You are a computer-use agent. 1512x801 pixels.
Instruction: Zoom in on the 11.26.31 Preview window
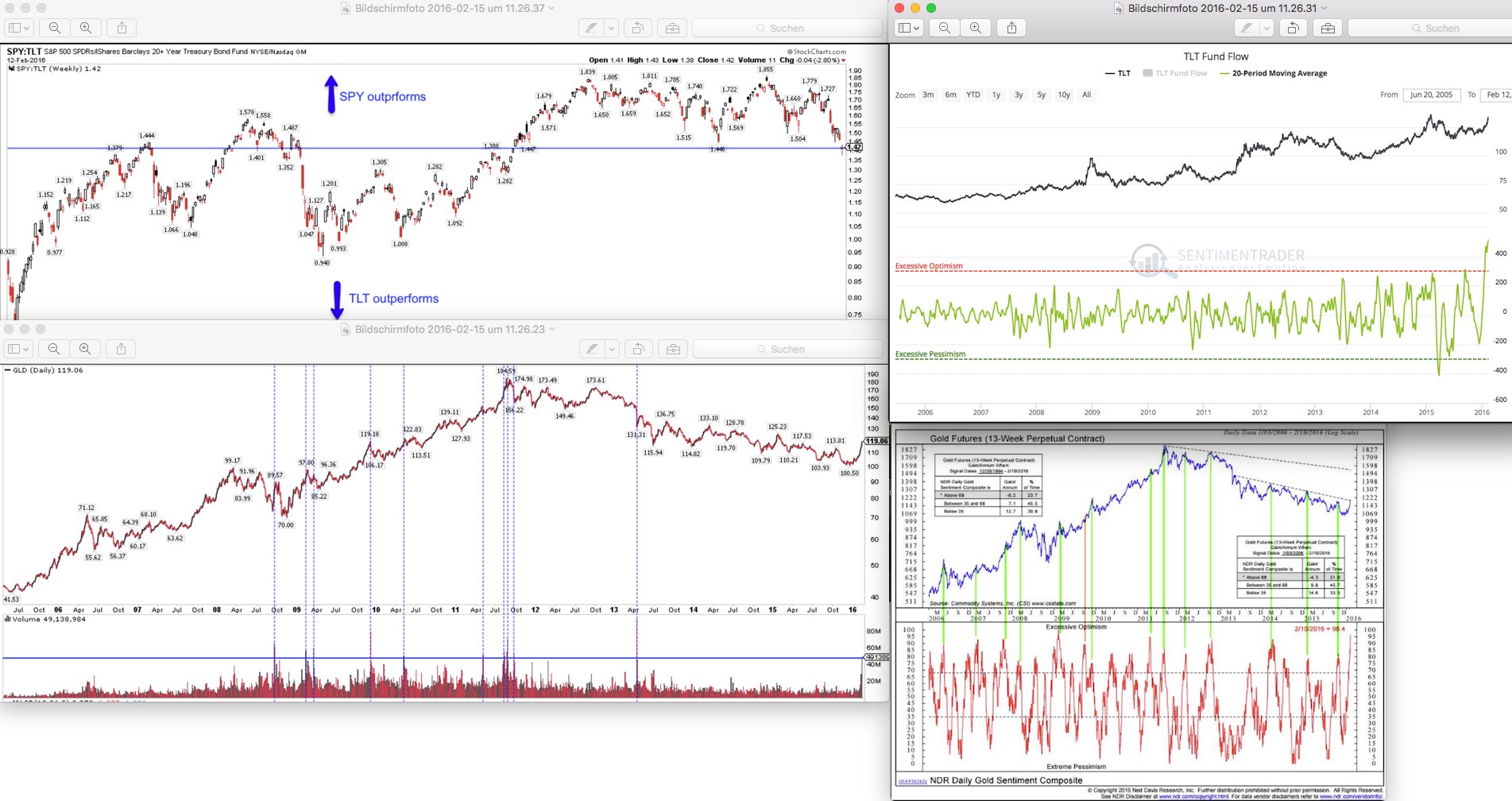(976, 28)
